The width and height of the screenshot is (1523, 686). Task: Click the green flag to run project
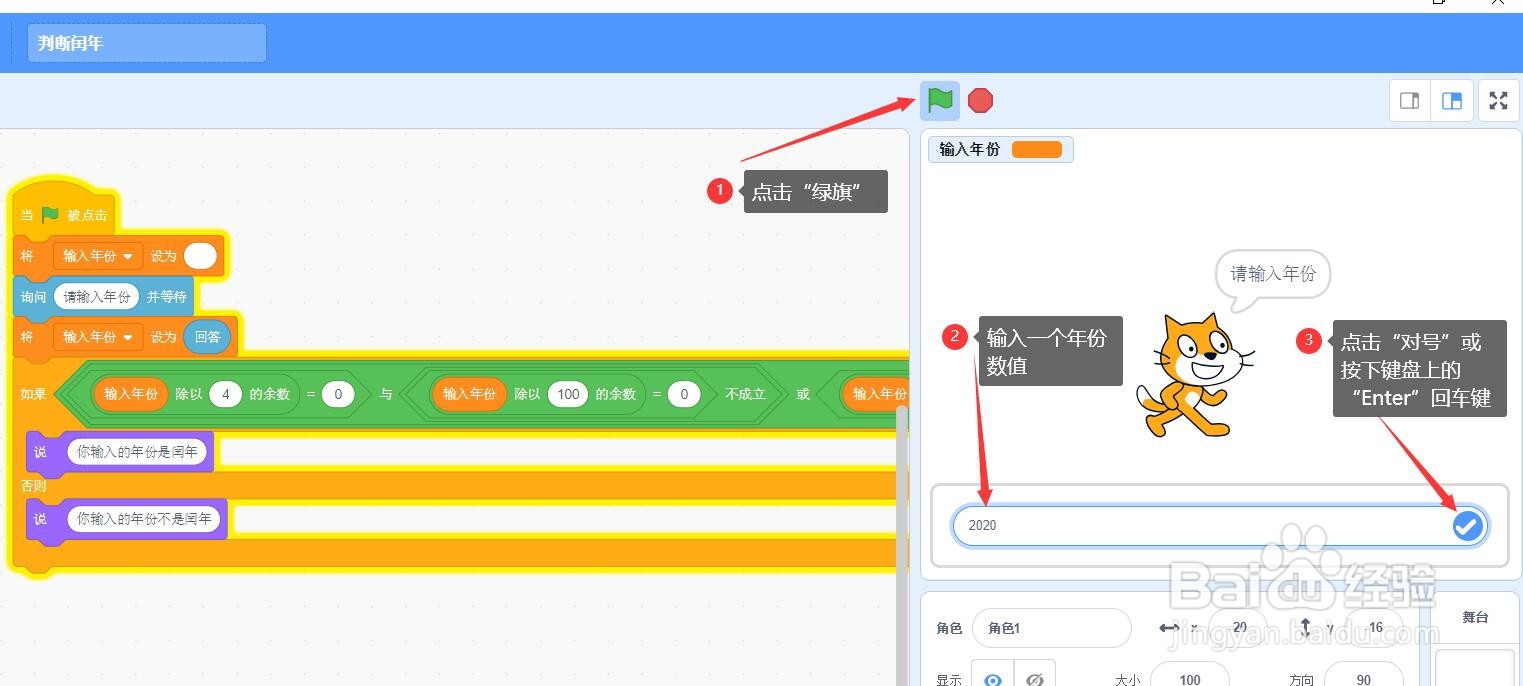click(x=938, y=99)
